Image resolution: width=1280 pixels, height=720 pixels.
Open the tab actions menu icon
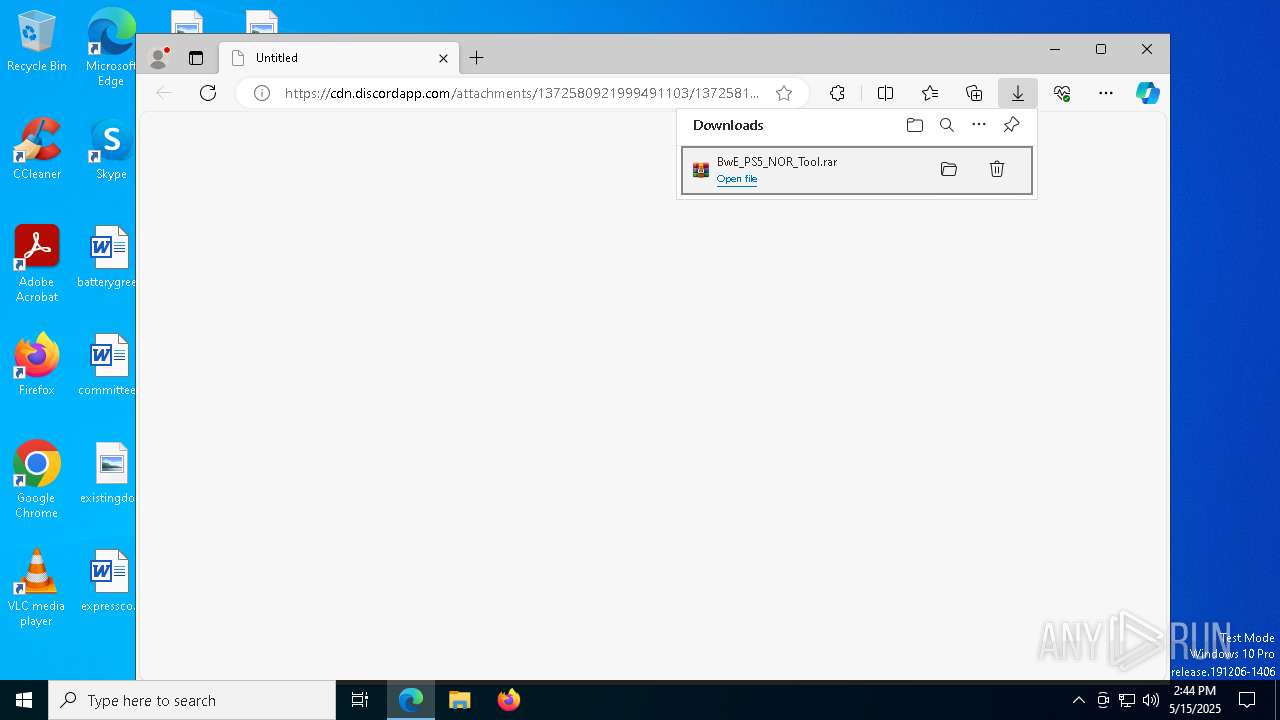(196, 58)
